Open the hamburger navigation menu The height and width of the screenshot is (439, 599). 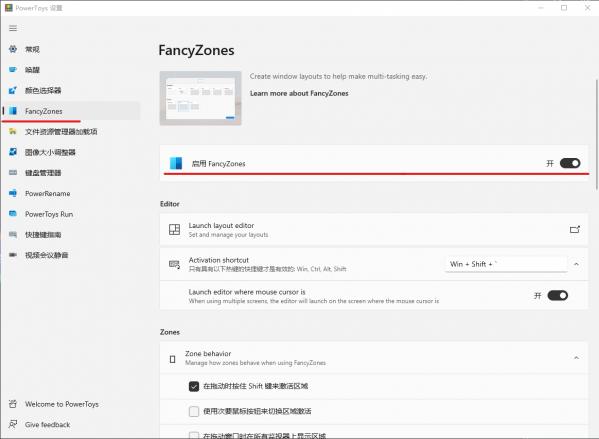click(13, 28)
